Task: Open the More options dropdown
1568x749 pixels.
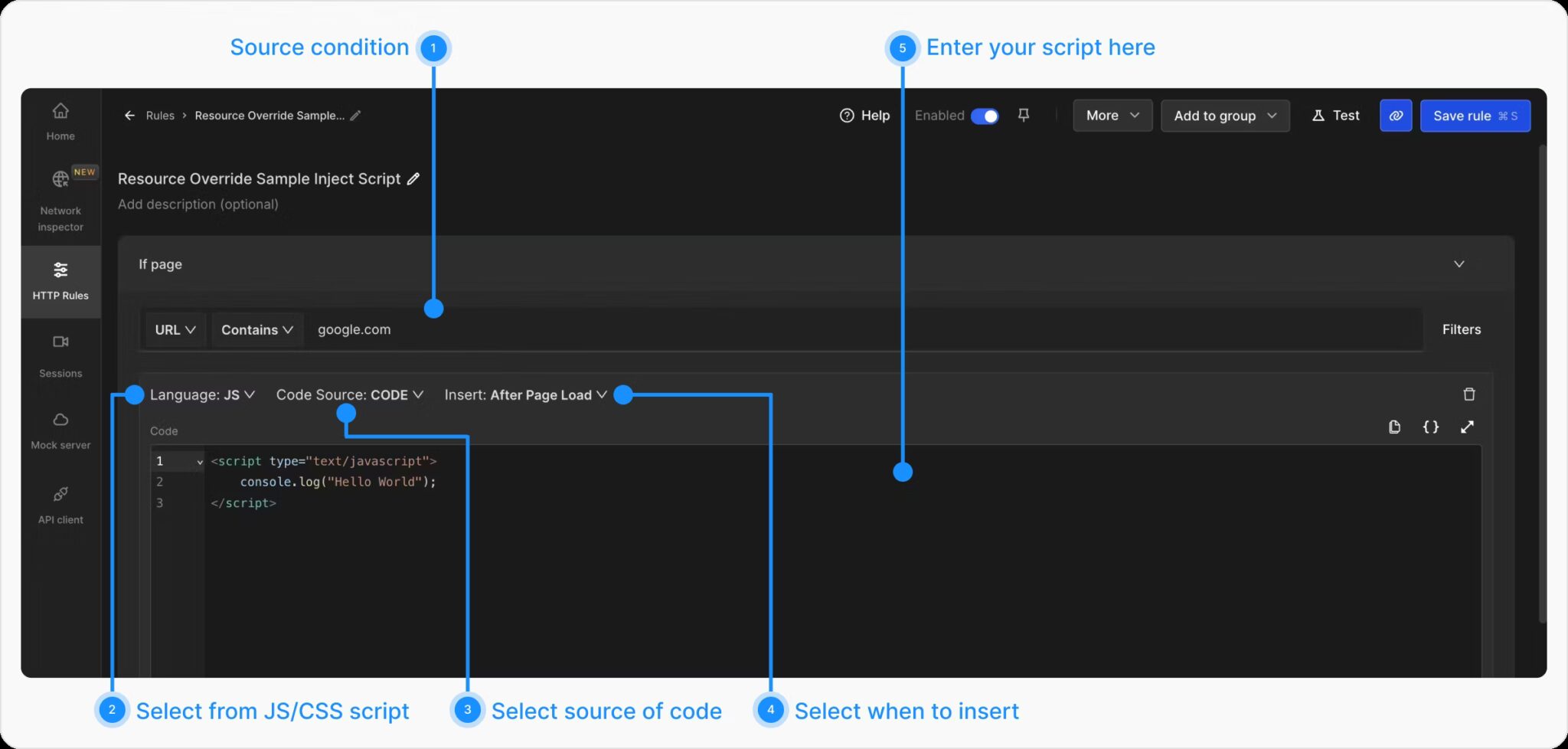Action: coord(1112,116)
